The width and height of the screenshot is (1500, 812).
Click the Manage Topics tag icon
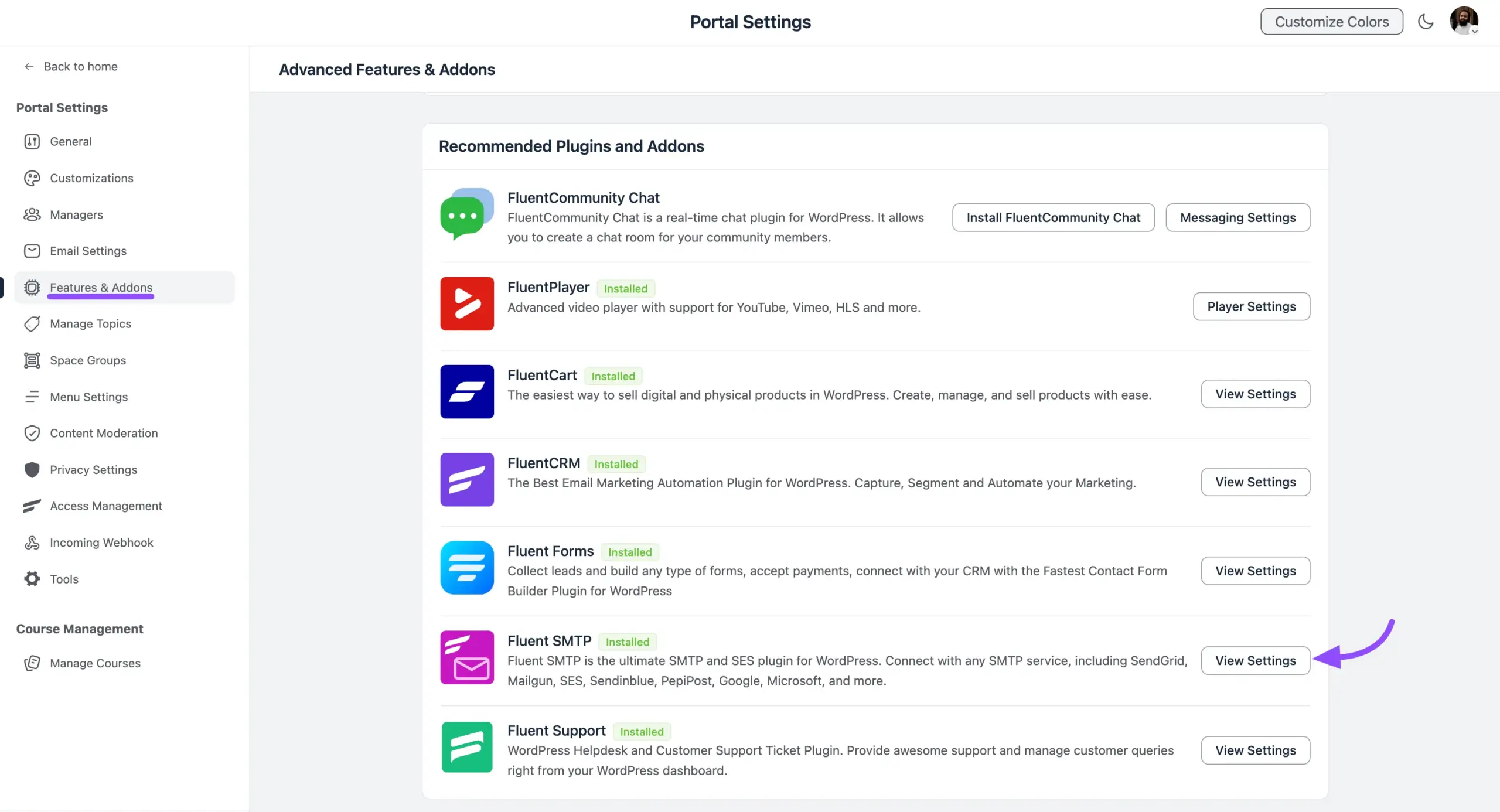[32, 324]
